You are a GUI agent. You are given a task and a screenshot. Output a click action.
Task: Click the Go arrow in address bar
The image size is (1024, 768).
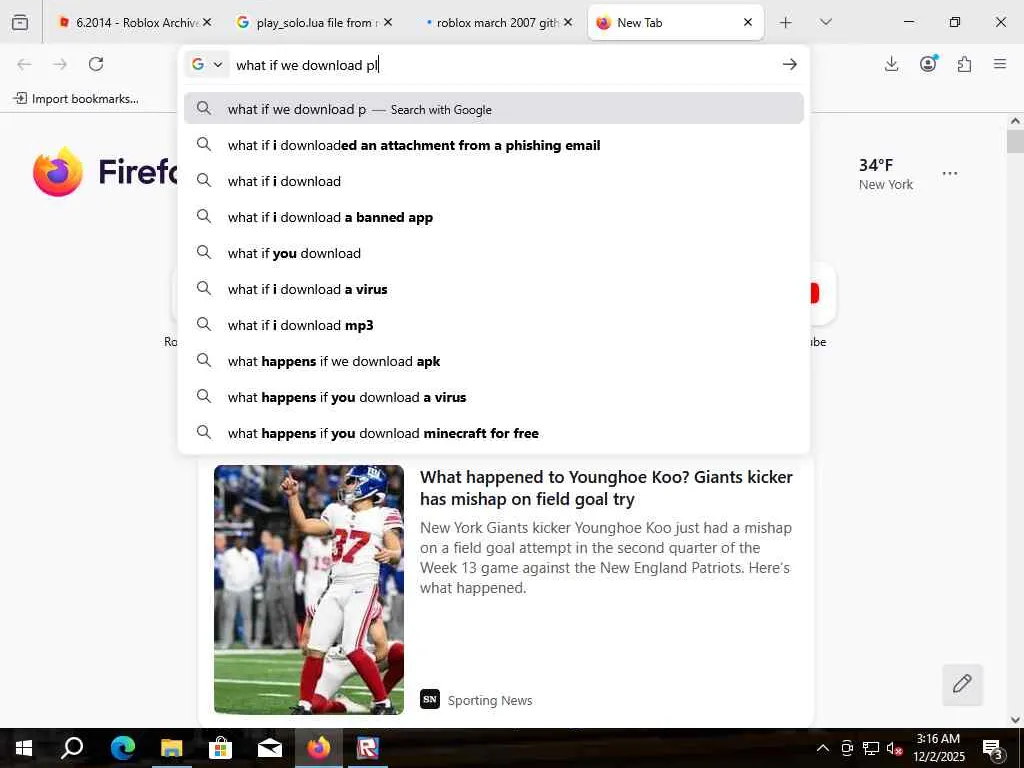pos(790,64)
